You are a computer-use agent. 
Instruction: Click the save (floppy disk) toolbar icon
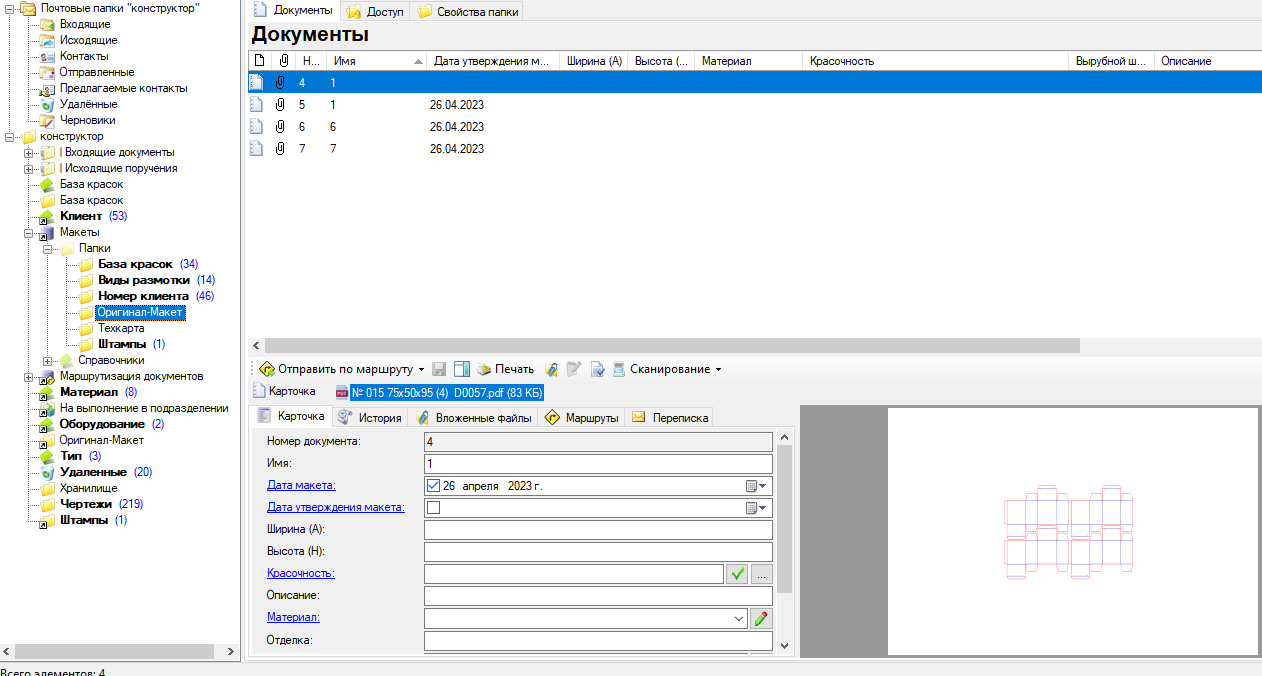pyautogui.click(x=439, y=369)
